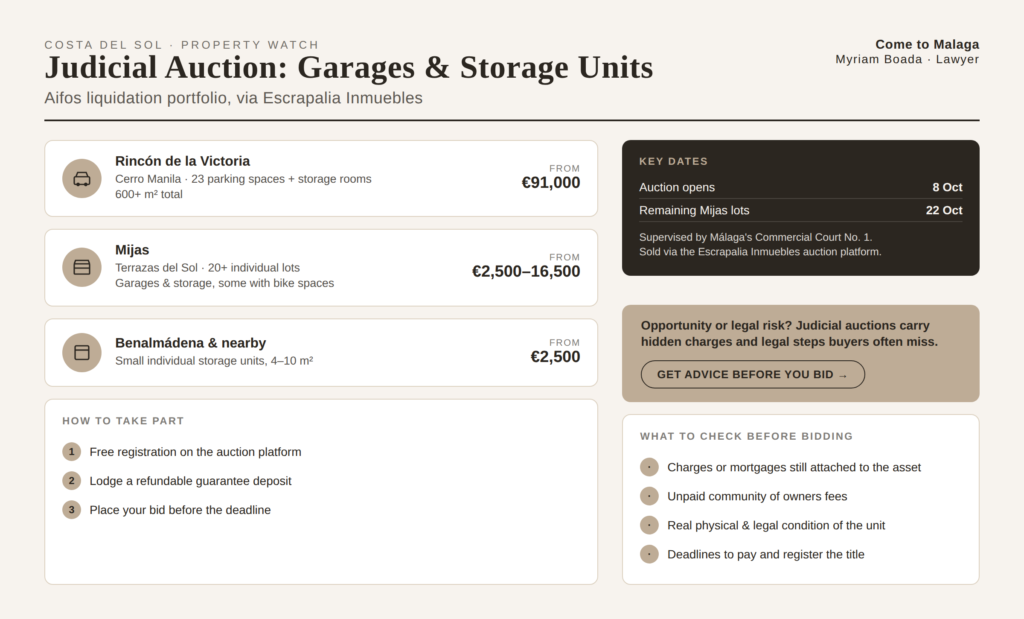Click the Aifos liquidation portfolio subtitle
This screenshot has height=619, width=1024.
coord(233,98)
